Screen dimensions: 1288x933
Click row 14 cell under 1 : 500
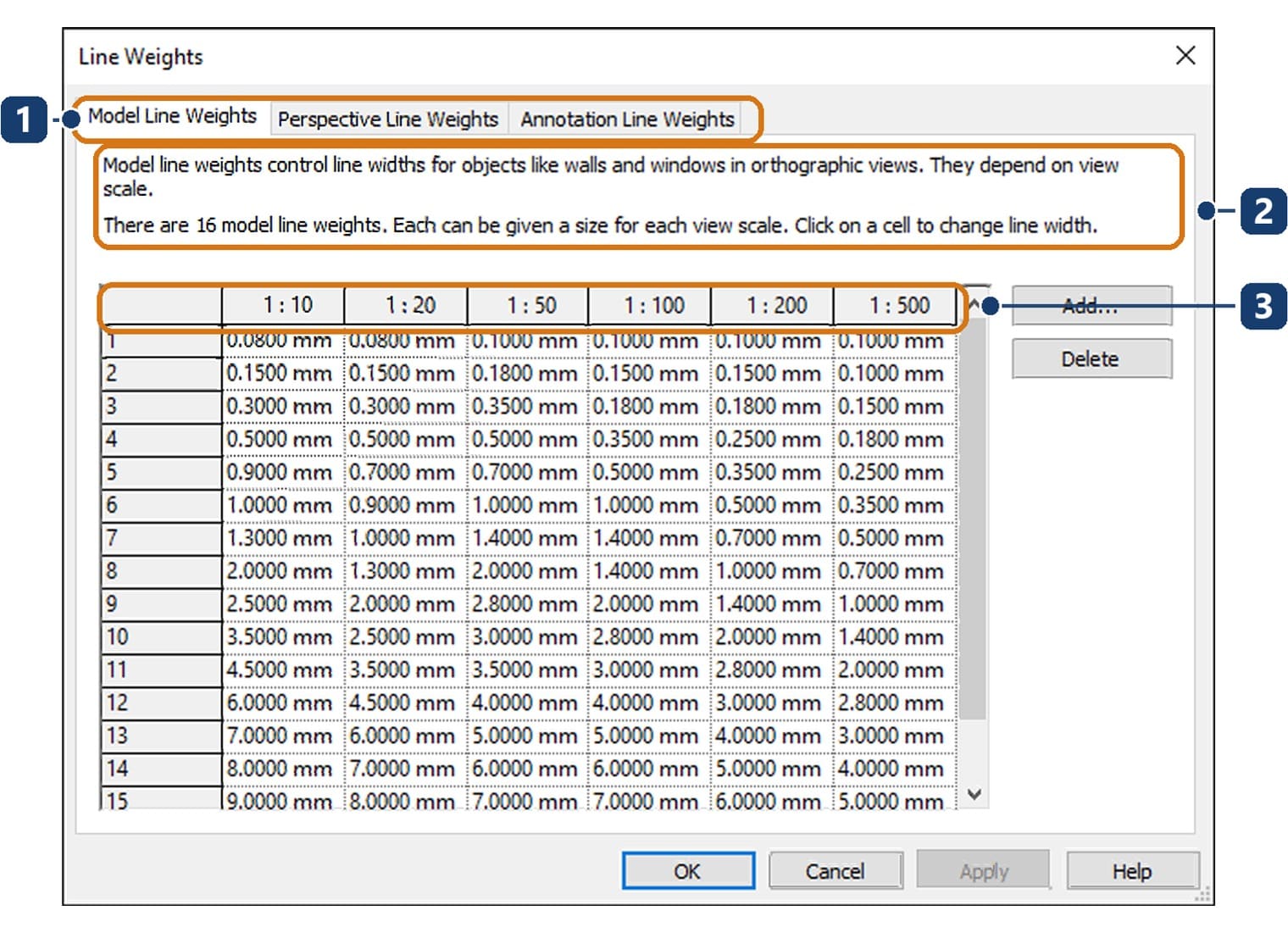click(896, 769)
